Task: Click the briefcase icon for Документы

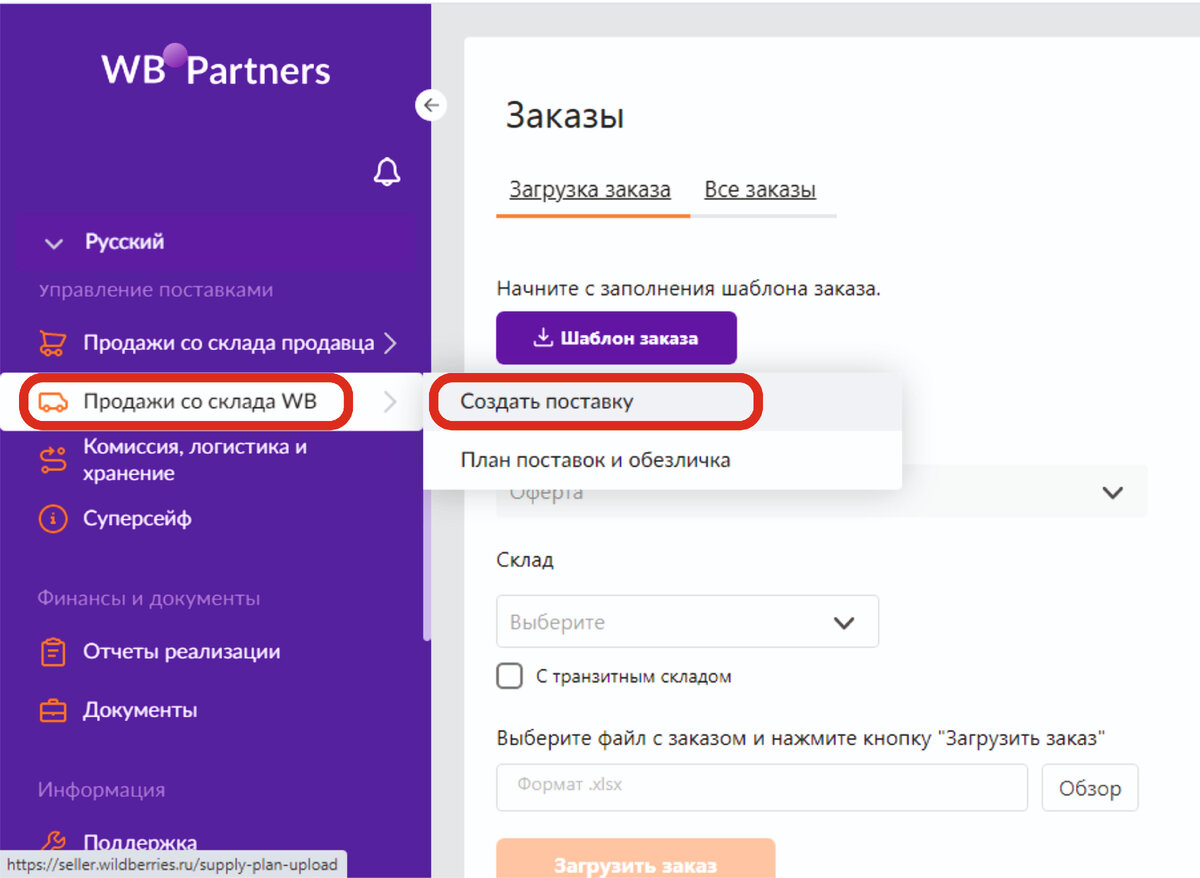Action: tap(53, 711)
